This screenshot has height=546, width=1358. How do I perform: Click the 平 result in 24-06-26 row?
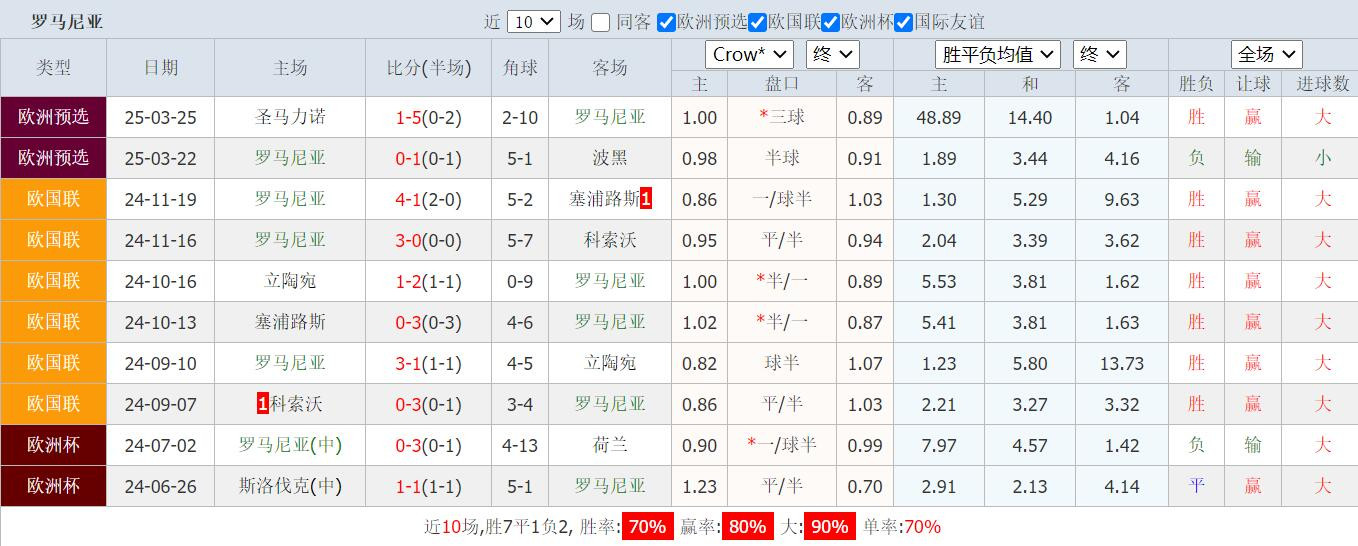tap(1197, 486)
